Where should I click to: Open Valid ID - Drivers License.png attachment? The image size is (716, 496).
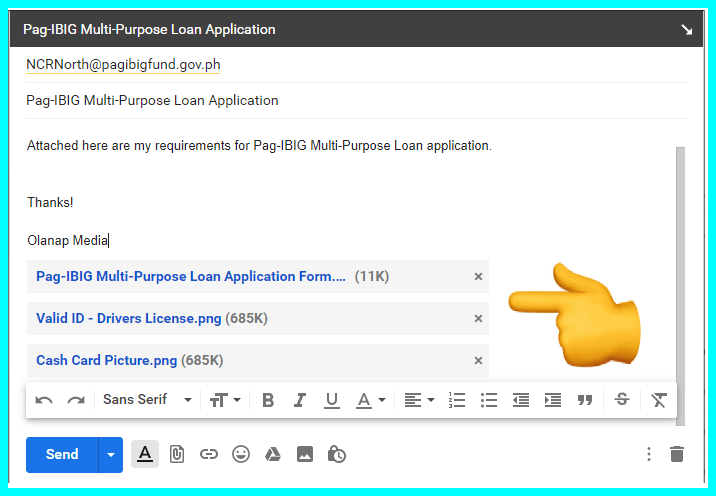[x=129, y=318]
